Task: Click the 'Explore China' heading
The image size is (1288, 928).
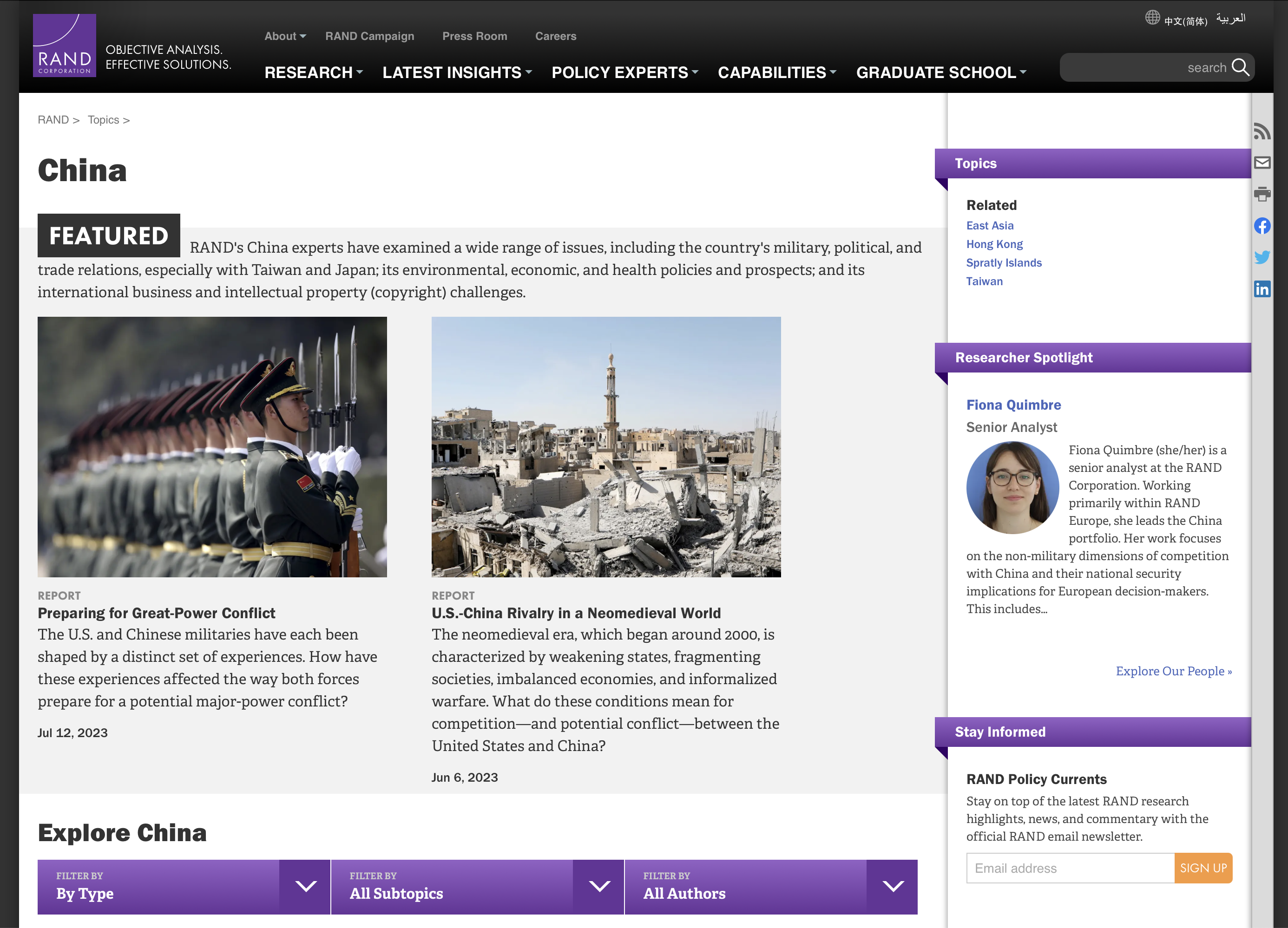Action: pyautogui.click(x=122, y=833)
